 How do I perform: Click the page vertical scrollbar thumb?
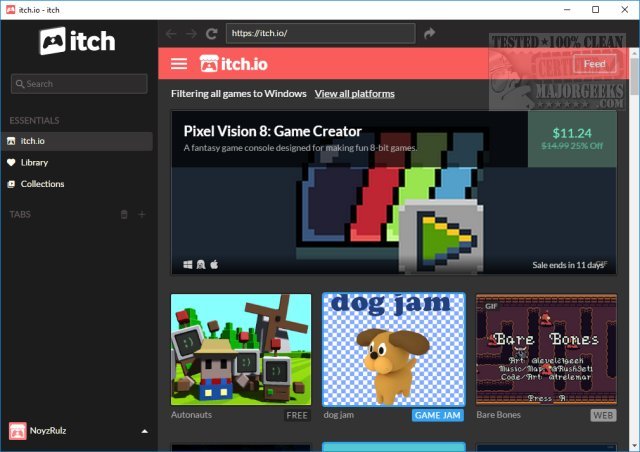(634, 76)
